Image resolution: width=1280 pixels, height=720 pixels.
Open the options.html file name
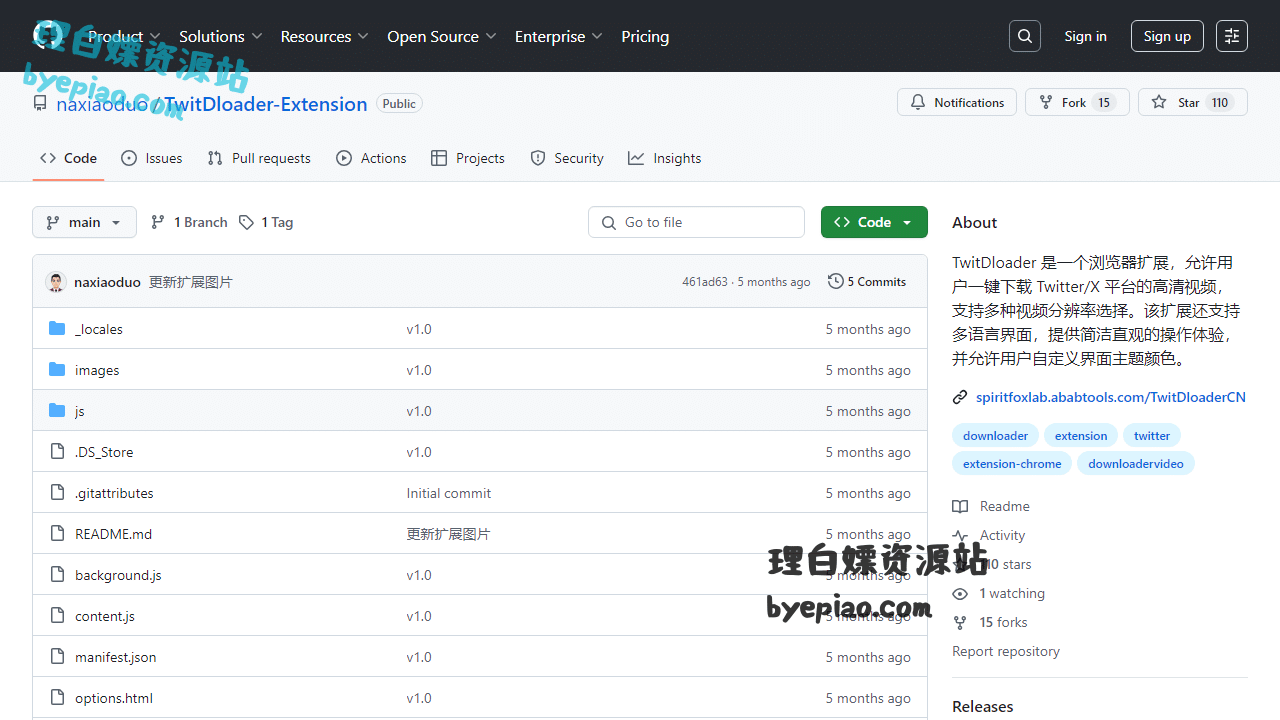coord(114,698)
